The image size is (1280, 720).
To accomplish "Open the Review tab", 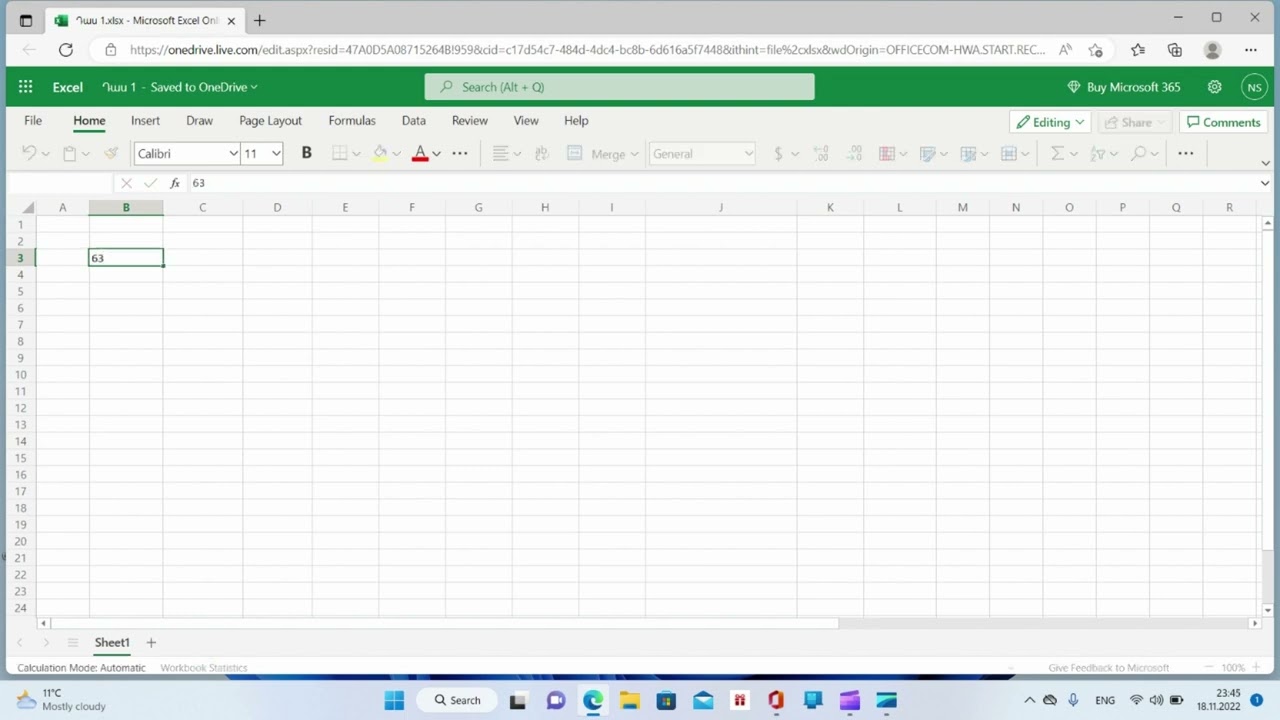I will point(470,120).
